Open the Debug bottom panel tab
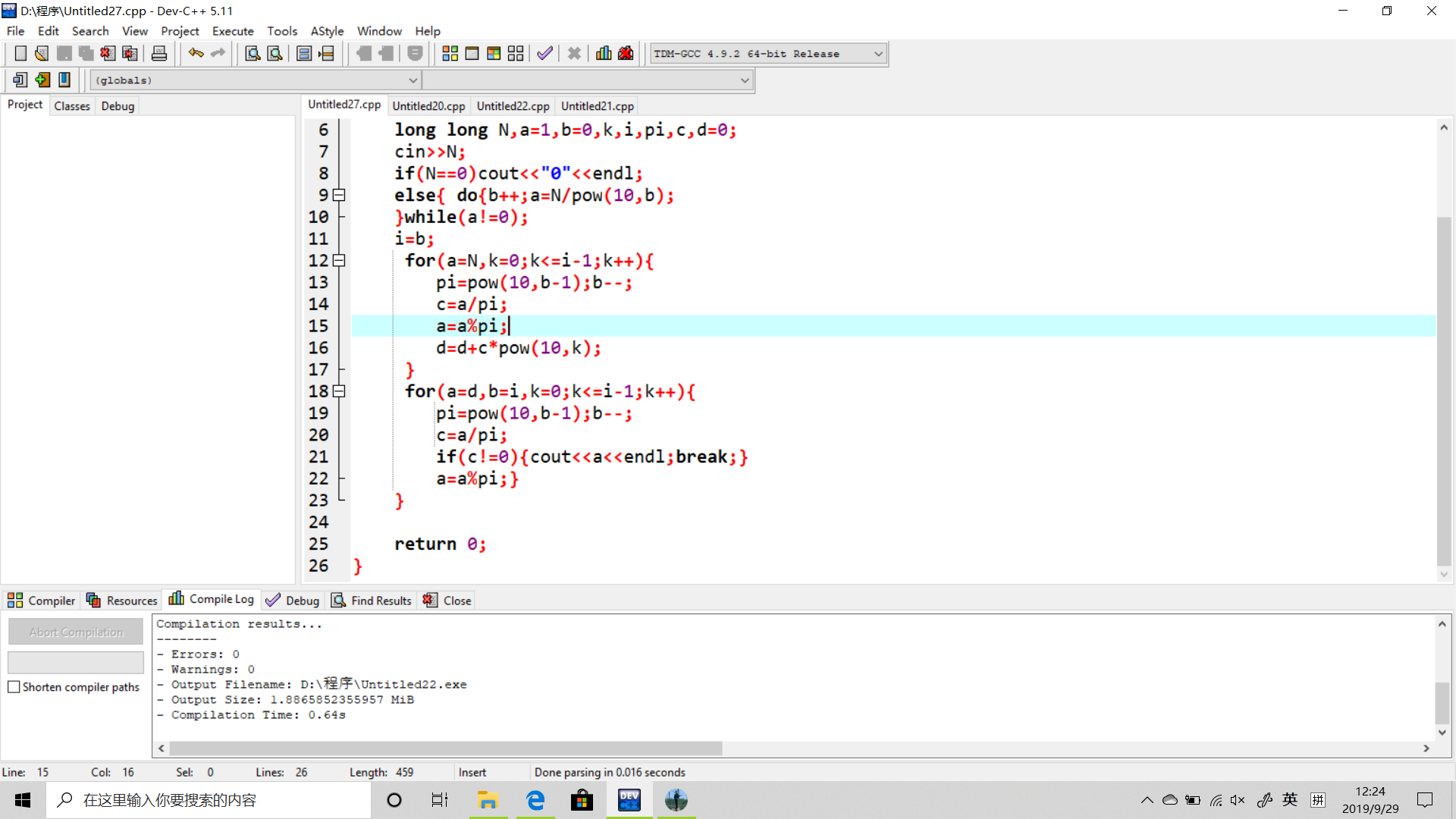Screen dimensions: 1456x819 coord(293,601)
